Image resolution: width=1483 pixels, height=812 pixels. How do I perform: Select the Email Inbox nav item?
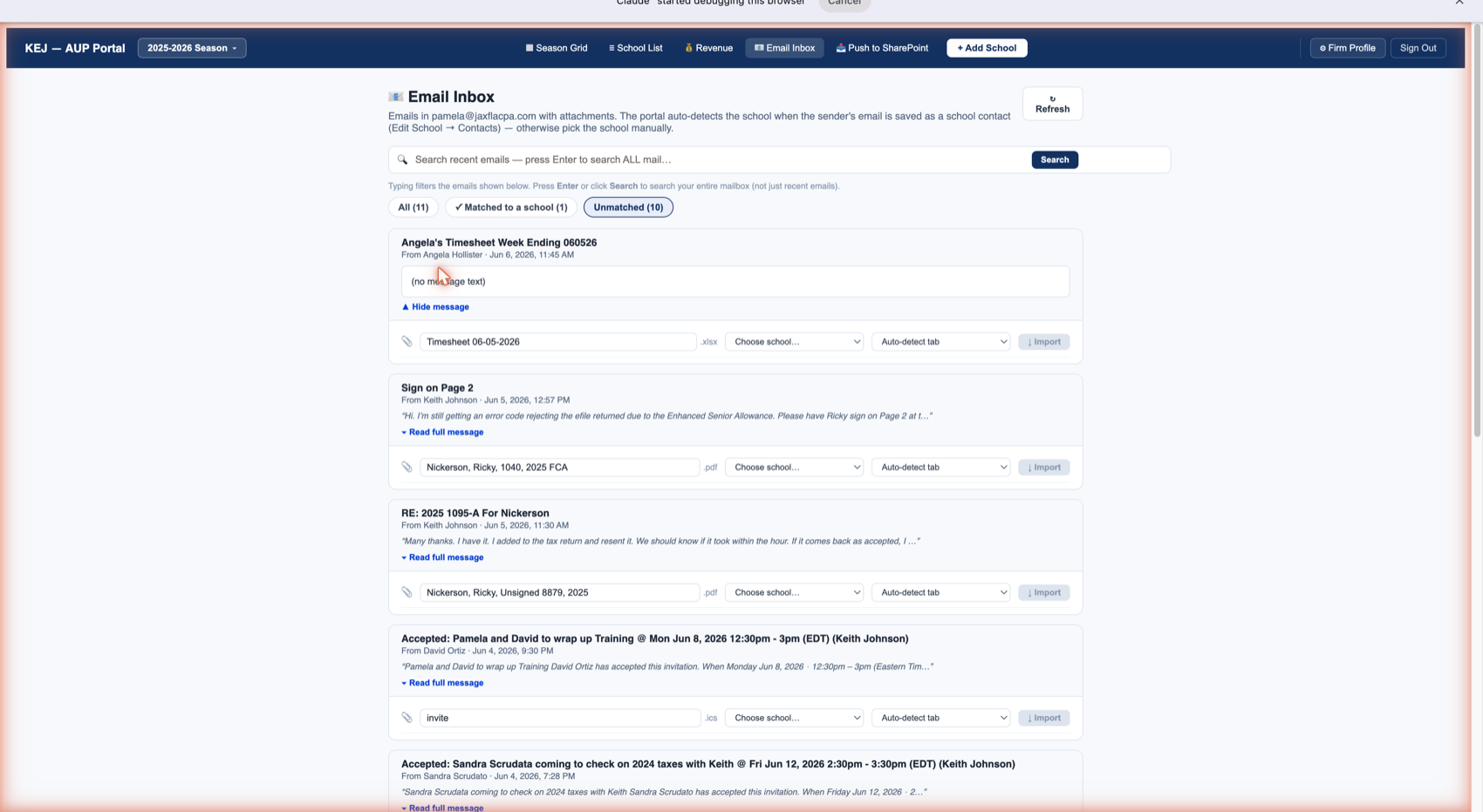pyautogui.click(x=784, y=48)
